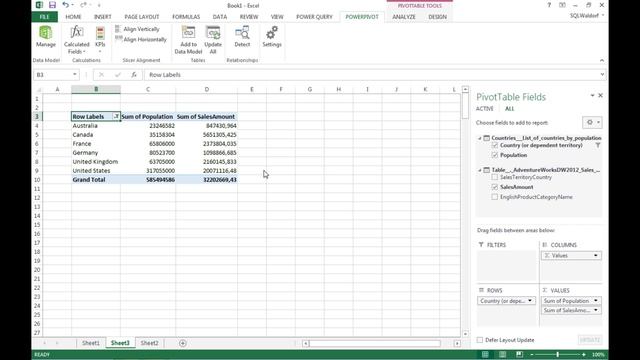Viewport: 640px width, 360px height.
Task: Open Sum of Population dropdown in Values
Action: click(x=596, y=301)
